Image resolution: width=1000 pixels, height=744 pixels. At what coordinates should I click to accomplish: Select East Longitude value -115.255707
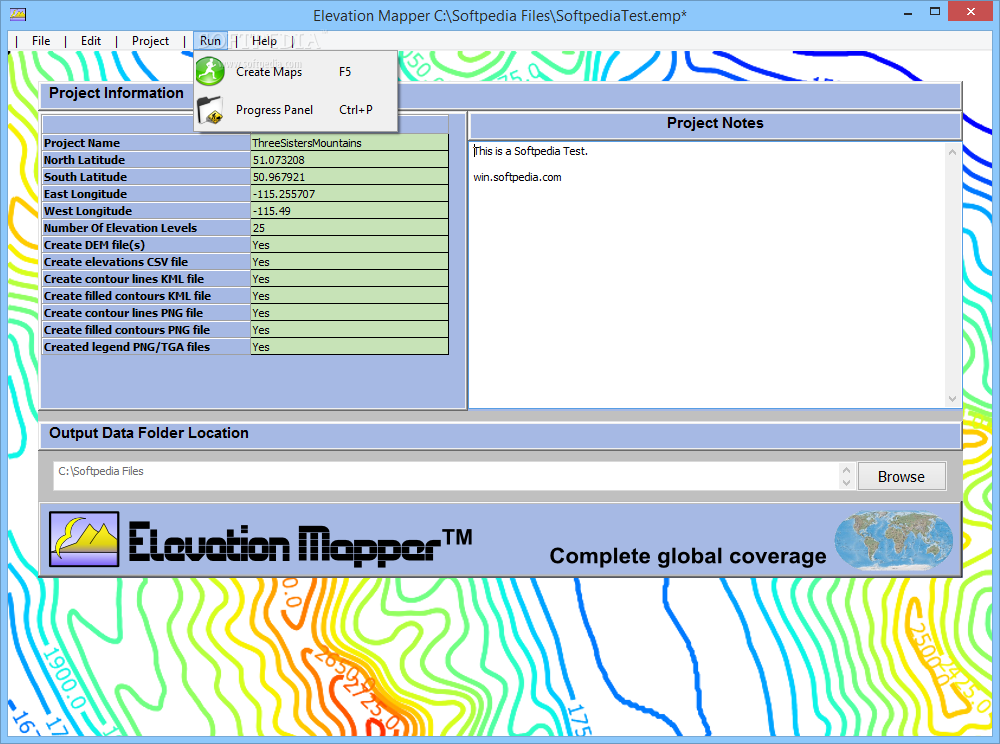[349, 194]
